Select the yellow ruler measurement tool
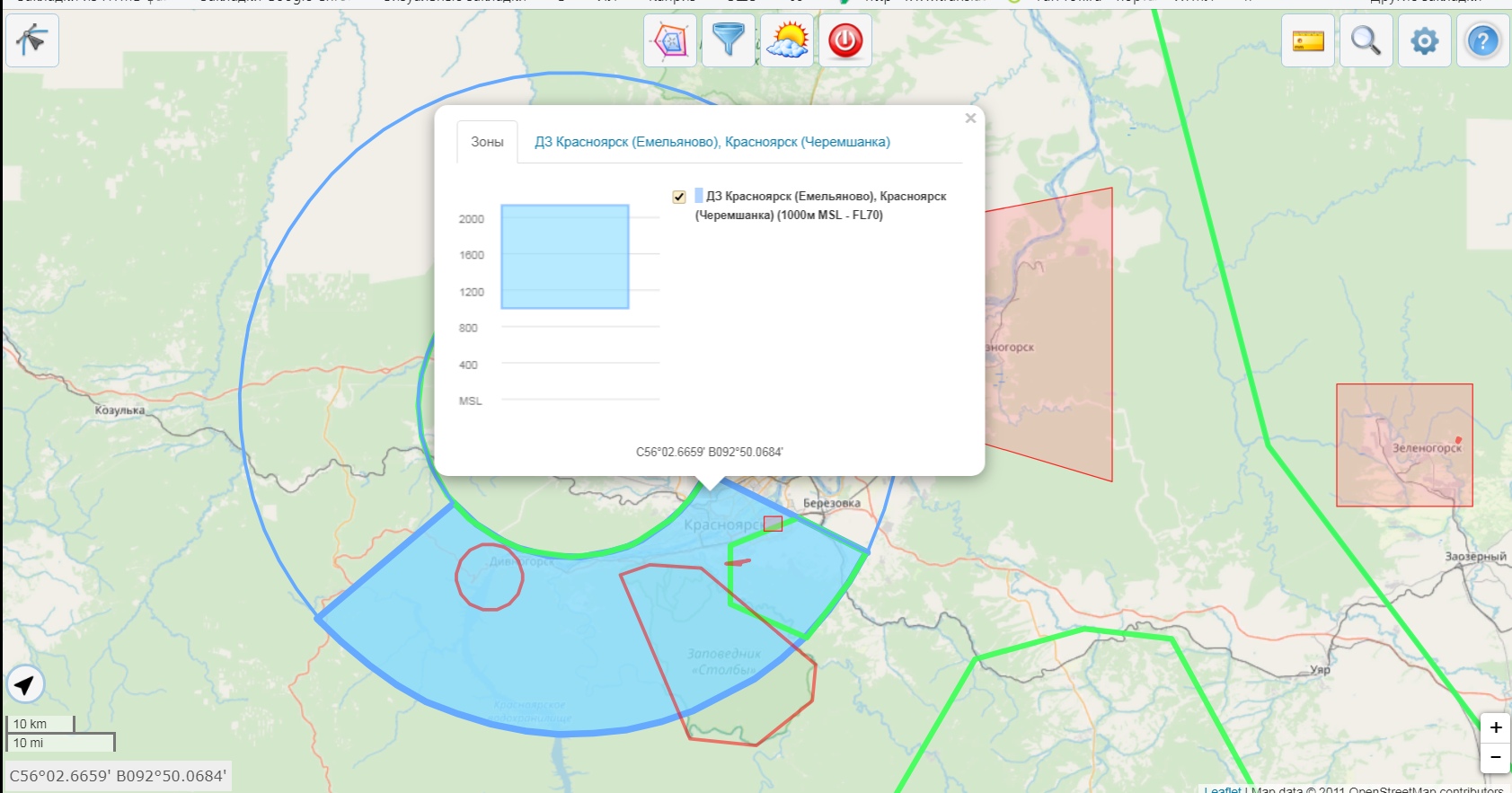 (1308, 41)
